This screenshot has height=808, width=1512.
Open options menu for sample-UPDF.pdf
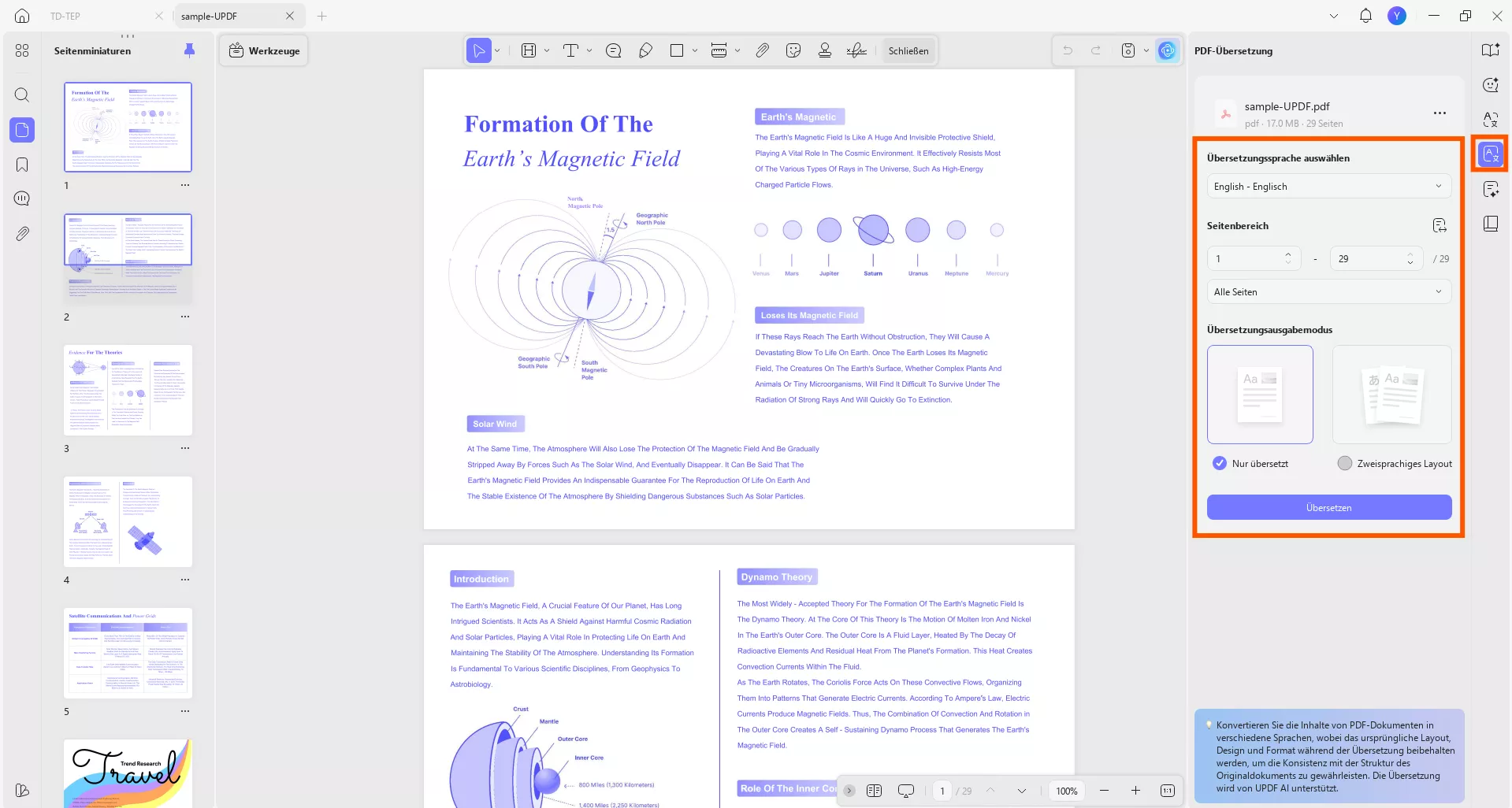click(1440, 113)
